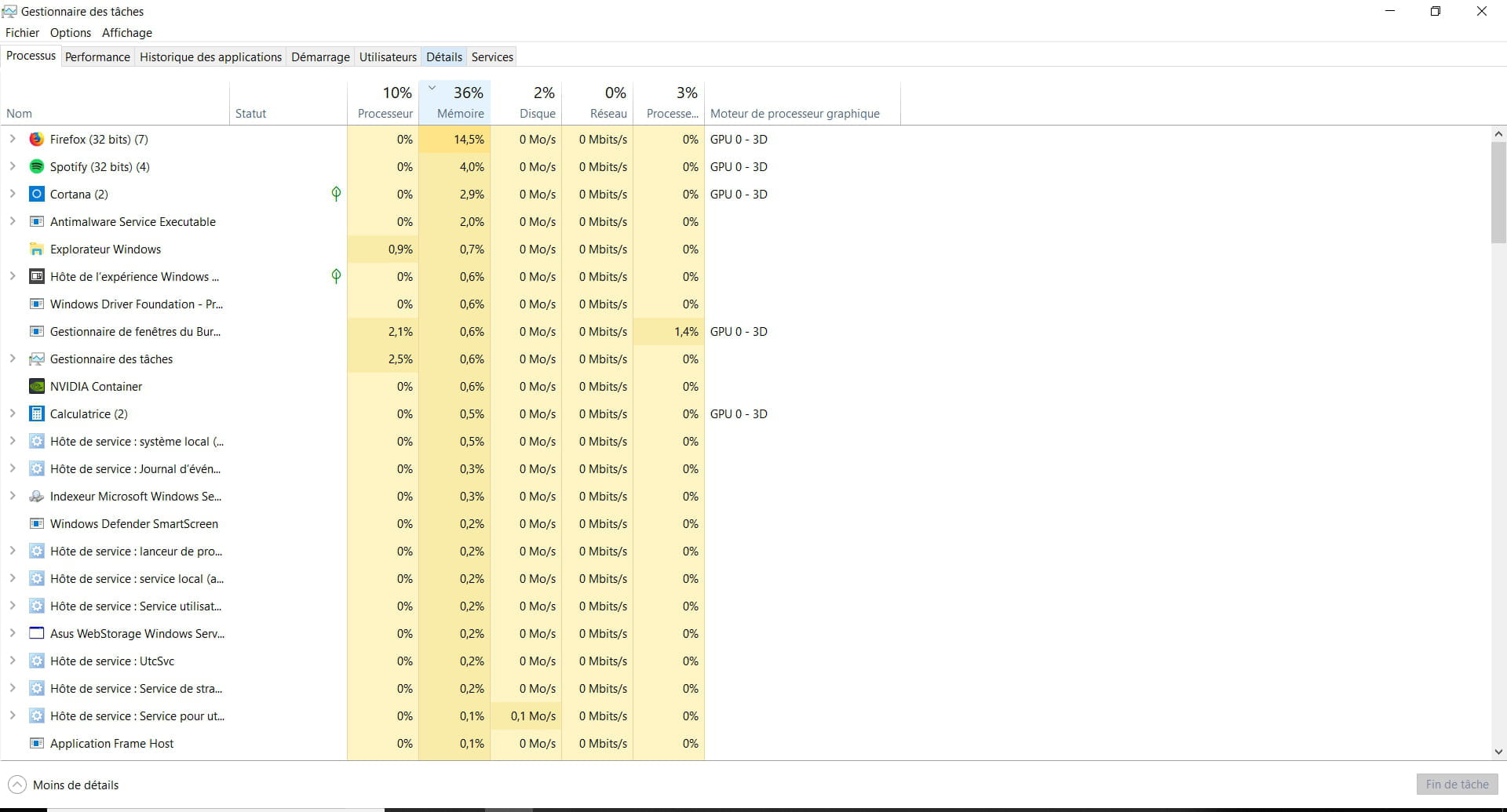Click the Windows Defender SmartScreen icon
The image size is (1507, 812).
(x=36, y=523)
